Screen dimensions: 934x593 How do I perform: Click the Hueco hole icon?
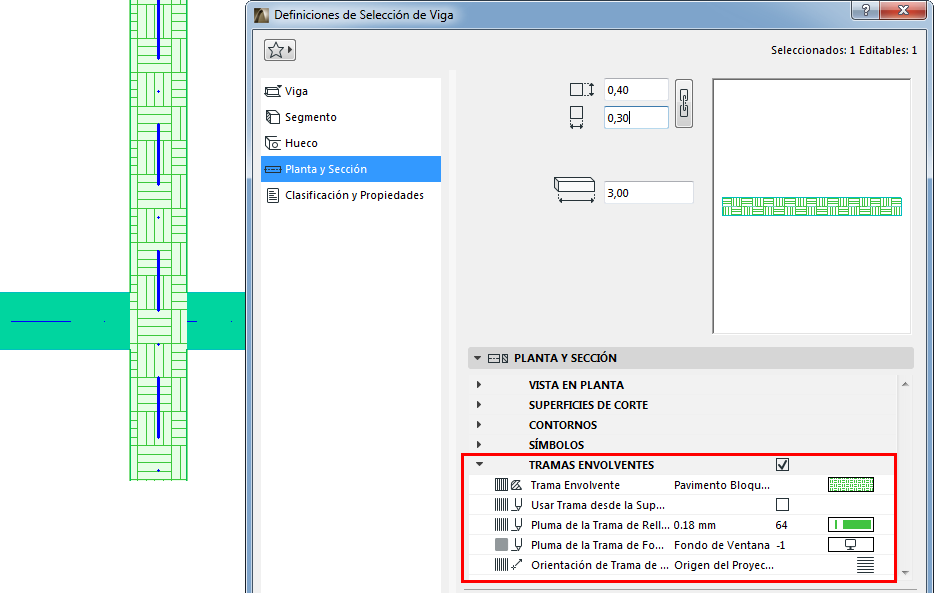273,143
